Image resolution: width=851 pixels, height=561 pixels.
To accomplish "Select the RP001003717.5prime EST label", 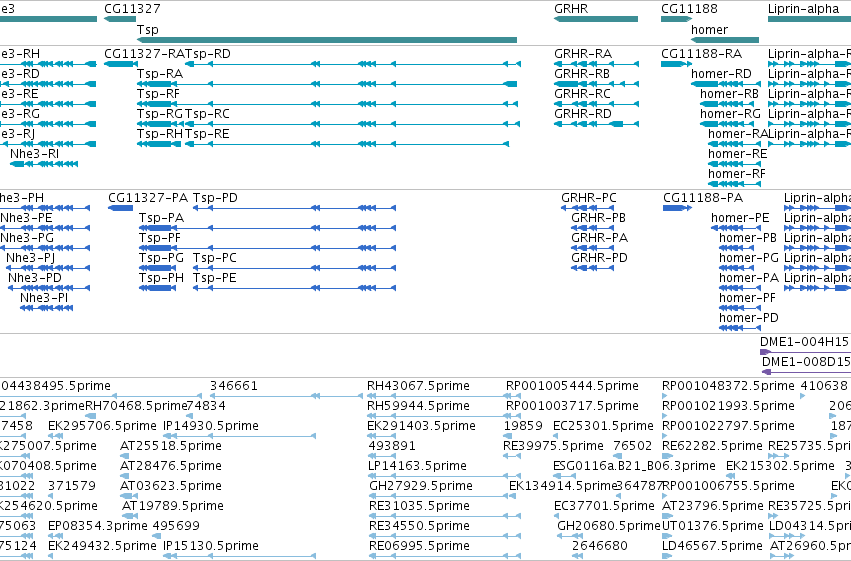I will [572, 406].
